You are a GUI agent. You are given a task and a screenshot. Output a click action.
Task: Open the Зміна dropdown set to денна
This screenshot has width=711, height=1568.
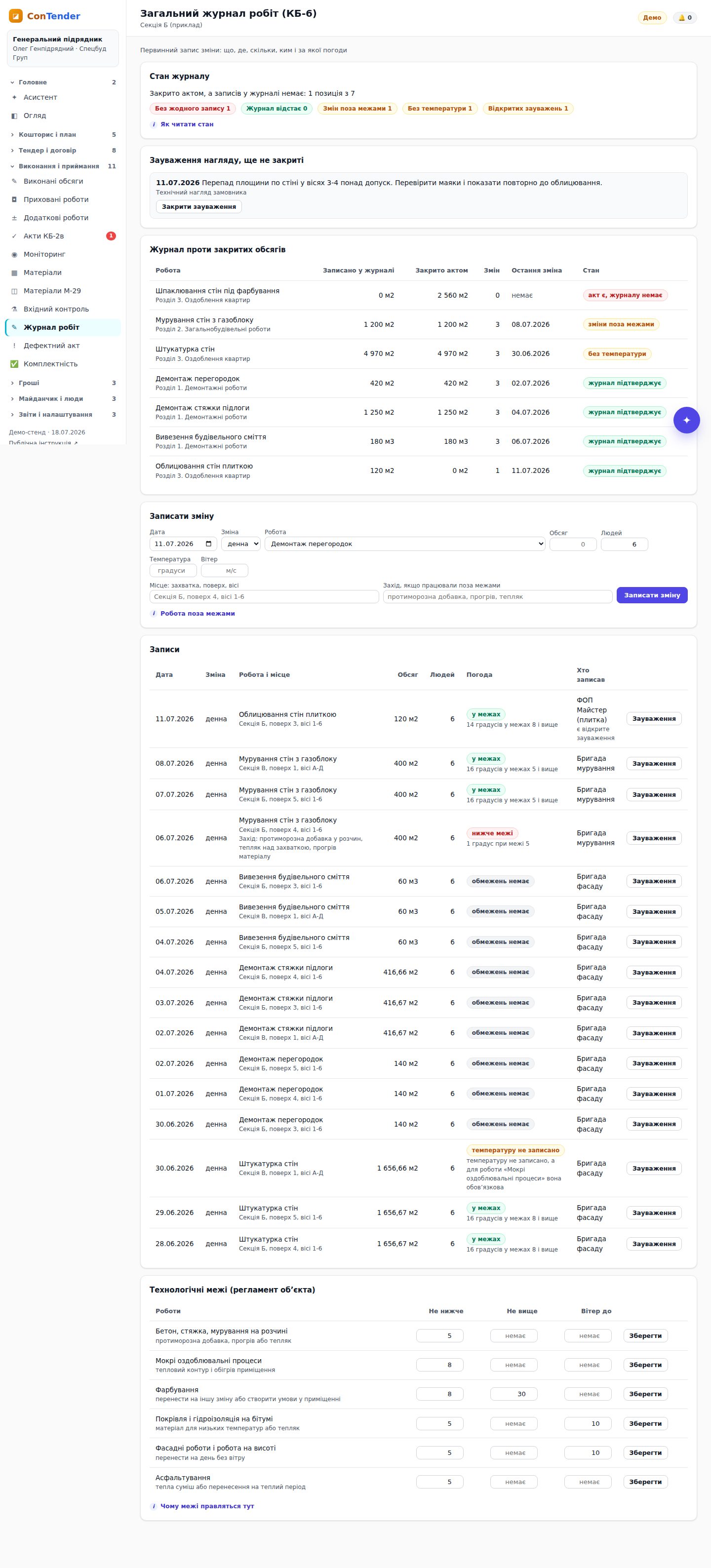pyautogui.click(x=241, y=544)
